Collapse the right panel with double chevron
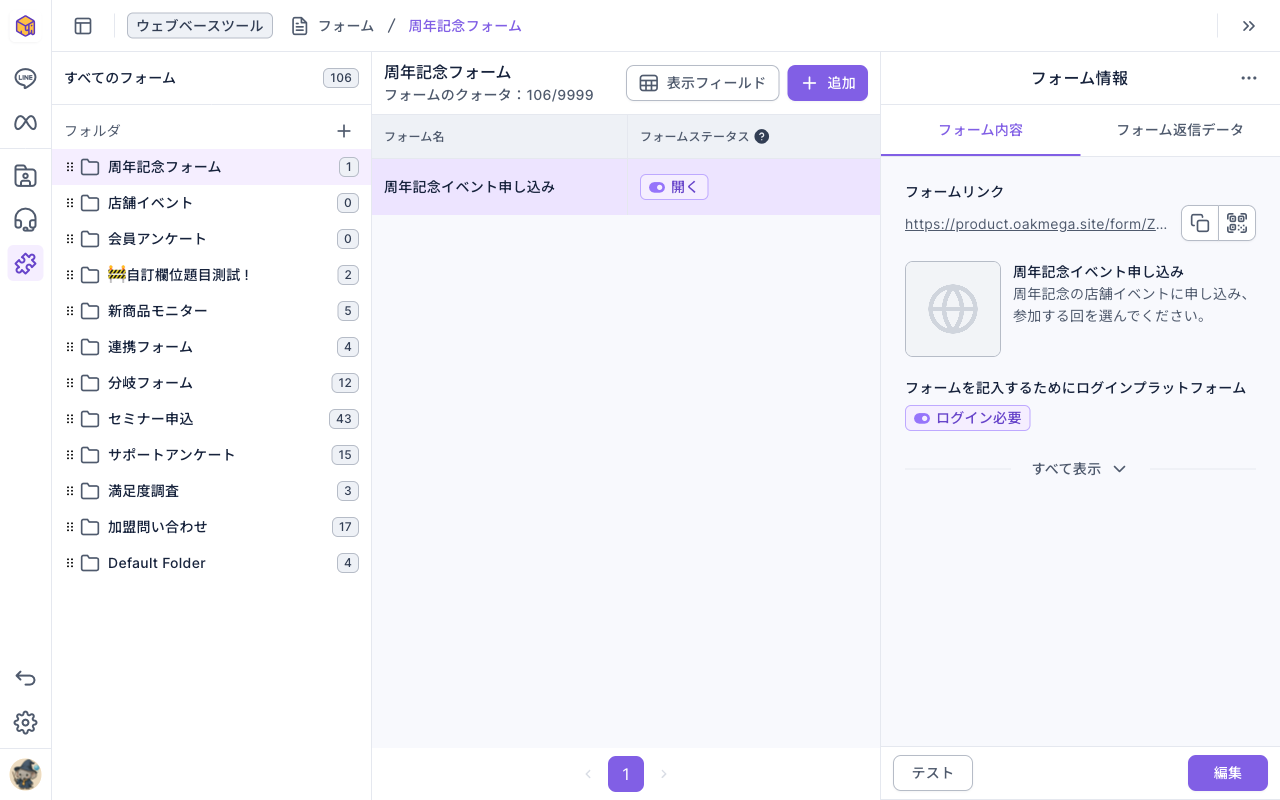 [x=1249, y=26]
